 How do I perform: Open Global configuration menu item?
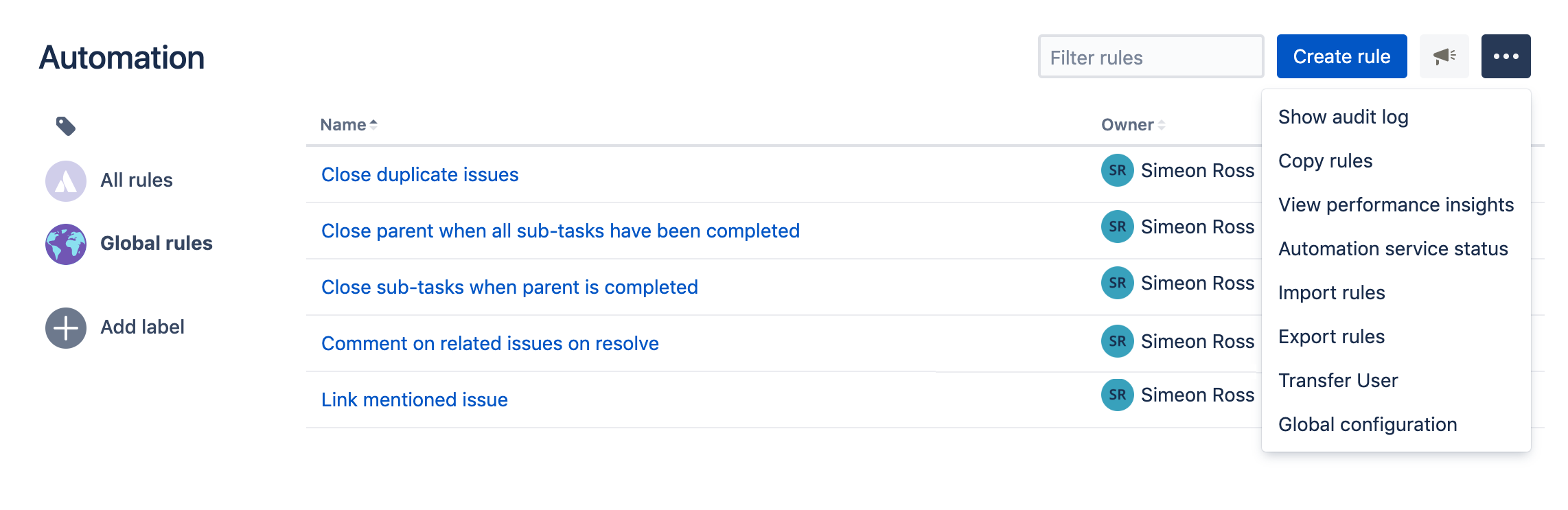tap(1367, 424)
